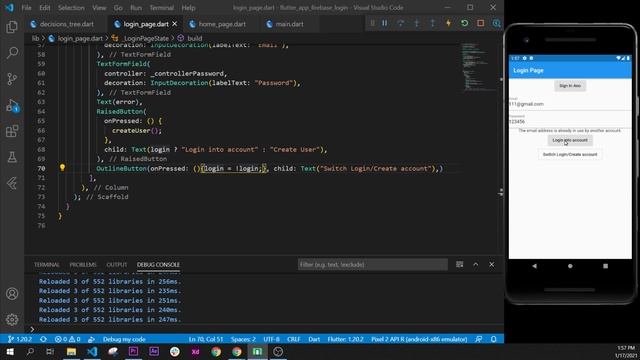
Task: Open the Help menu
Action: click(188, 8)
